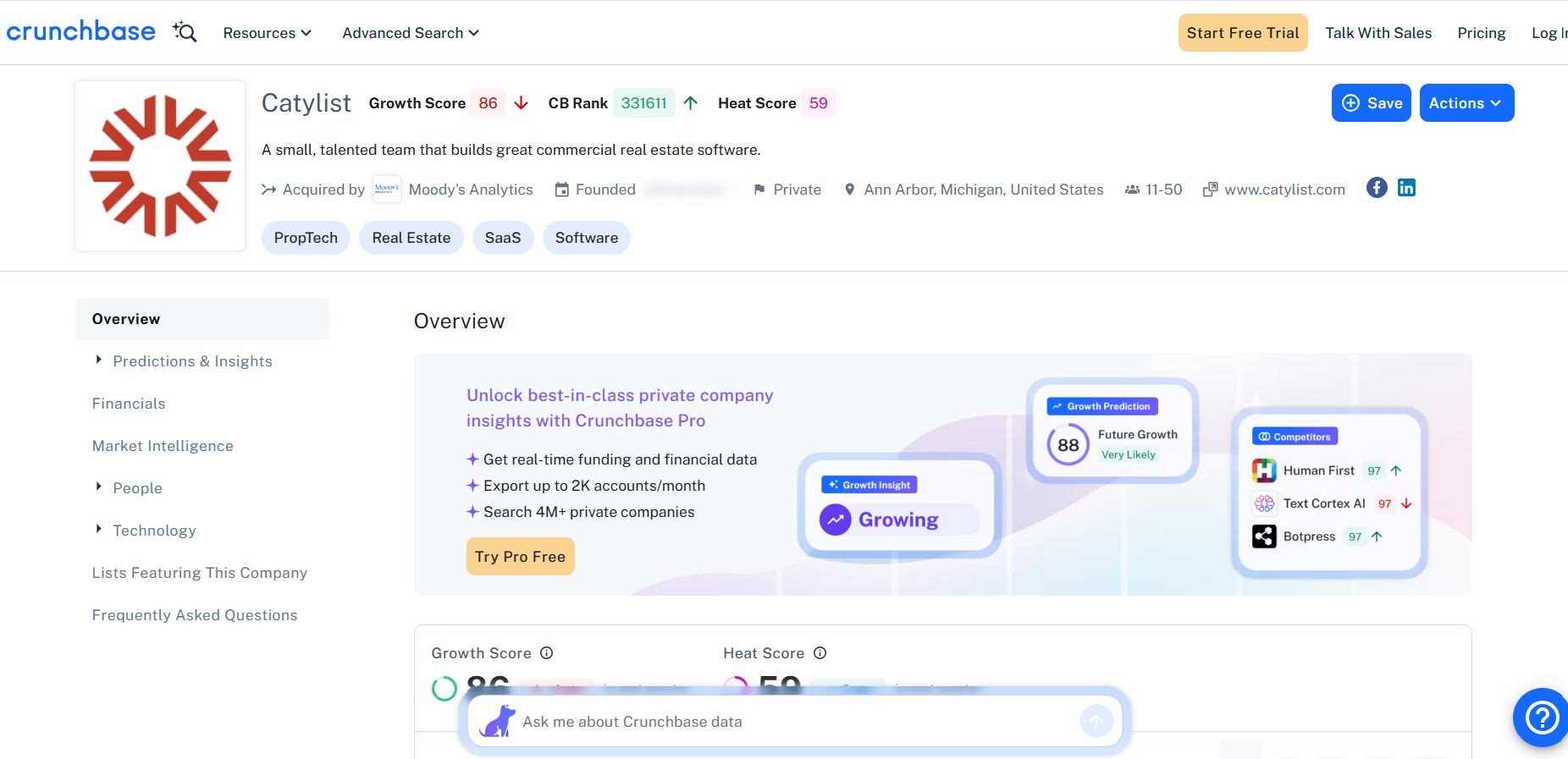
Task: Select the PropTech category tag
Action: (x=306, y=238)
